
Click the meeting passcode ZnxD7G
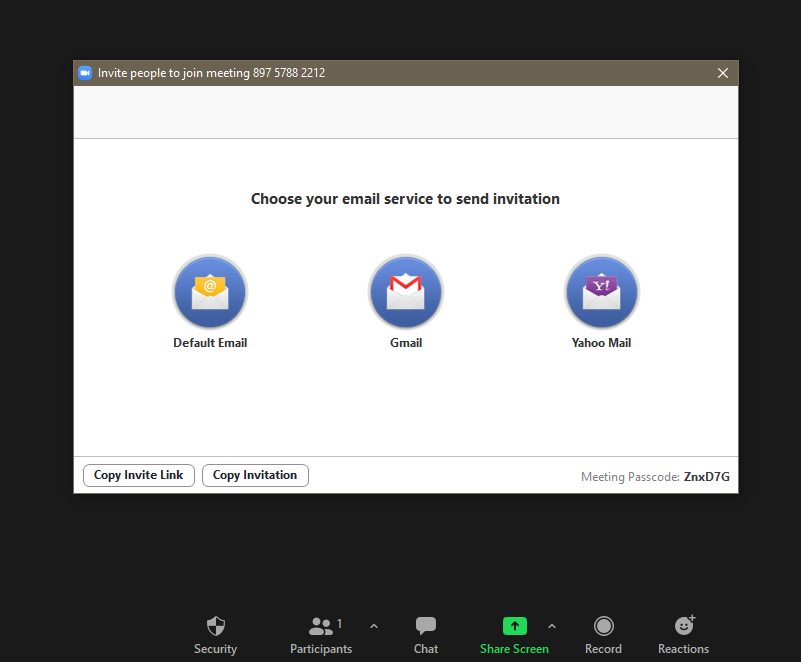pyautogui.click(x=706, y=477)
